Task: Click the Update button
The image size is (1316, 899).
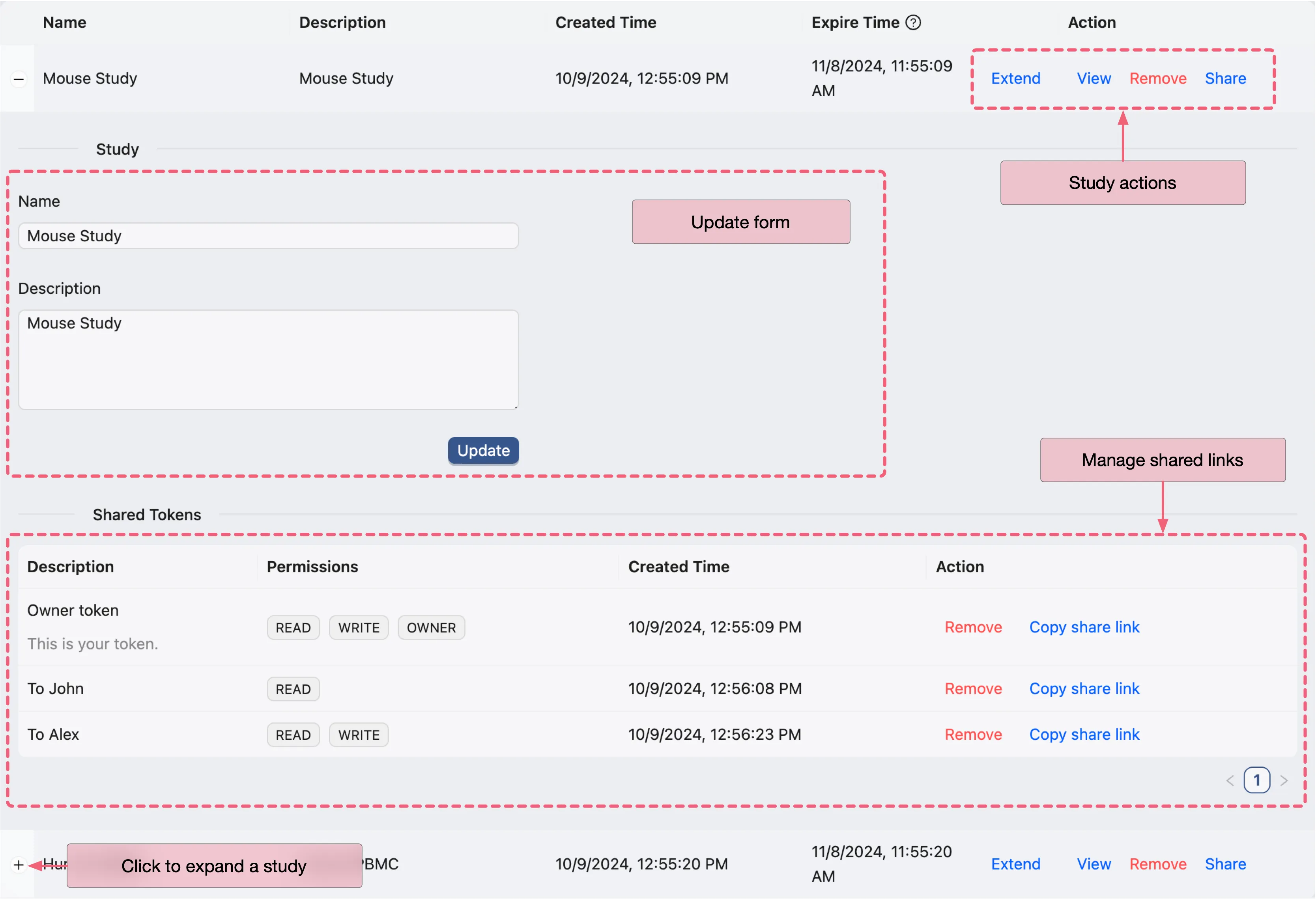Action: coord(483,451)
